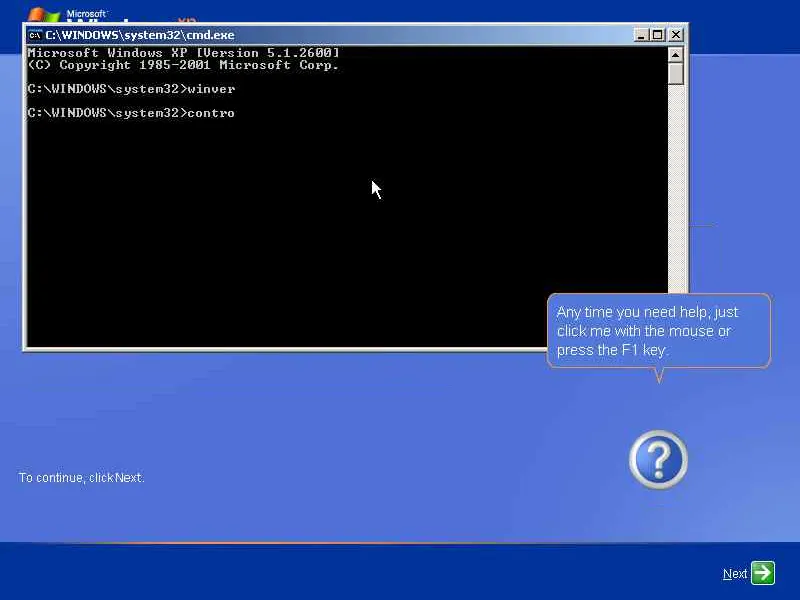
Task: Click the scrollbar up arrow in cmd window
Action: [676, 55]
